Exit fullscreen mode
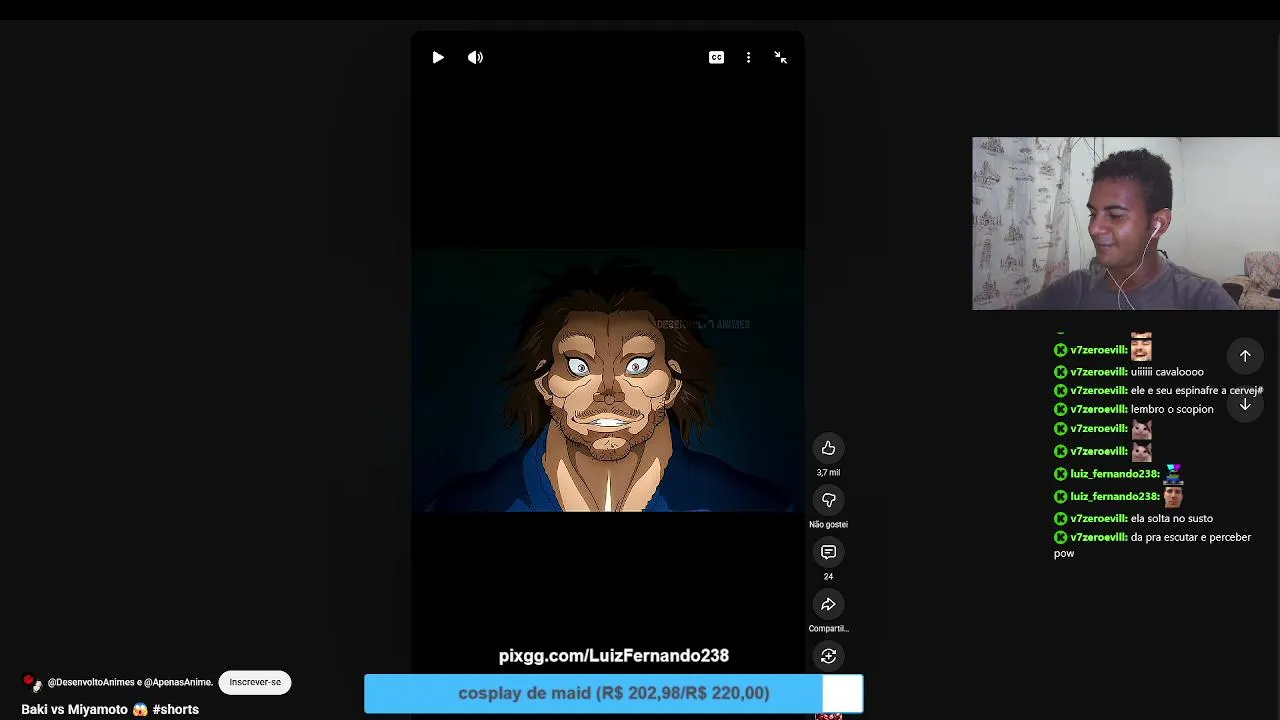This screenshot has width=1280, height=720. tap(780, 58)
